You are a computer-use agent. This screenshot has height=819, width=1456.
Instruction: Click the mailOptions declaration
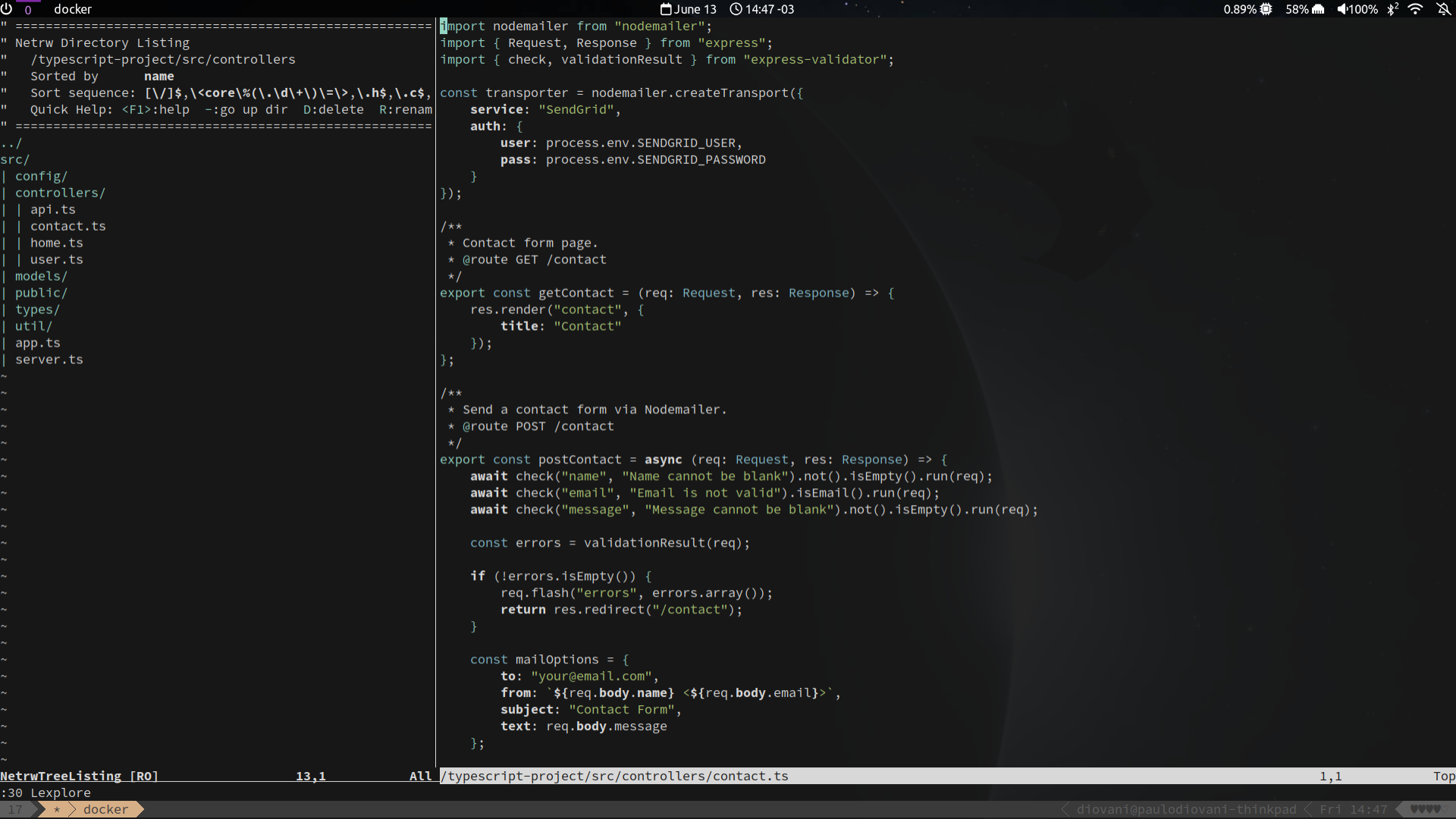(550, 661)
